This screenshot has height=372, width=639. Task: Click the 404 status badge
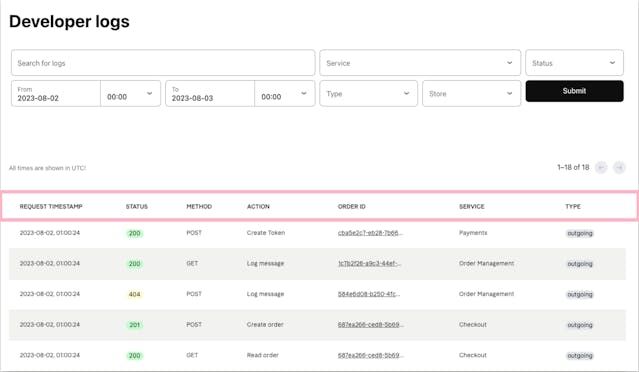134,294
